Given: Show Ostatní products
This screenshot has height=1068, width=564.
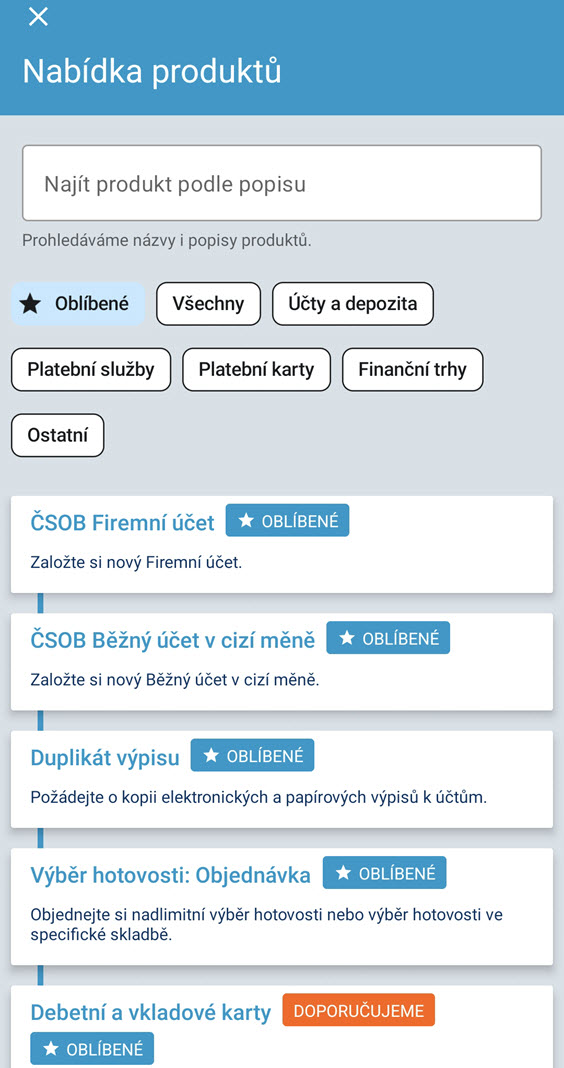Looking at the screenshot, I should (x=58, y=435).
